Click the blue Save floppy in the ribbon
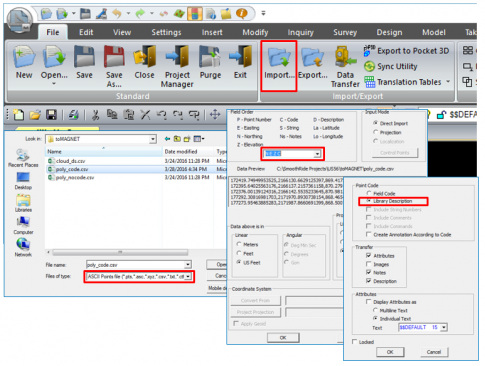 pos(84,57)
